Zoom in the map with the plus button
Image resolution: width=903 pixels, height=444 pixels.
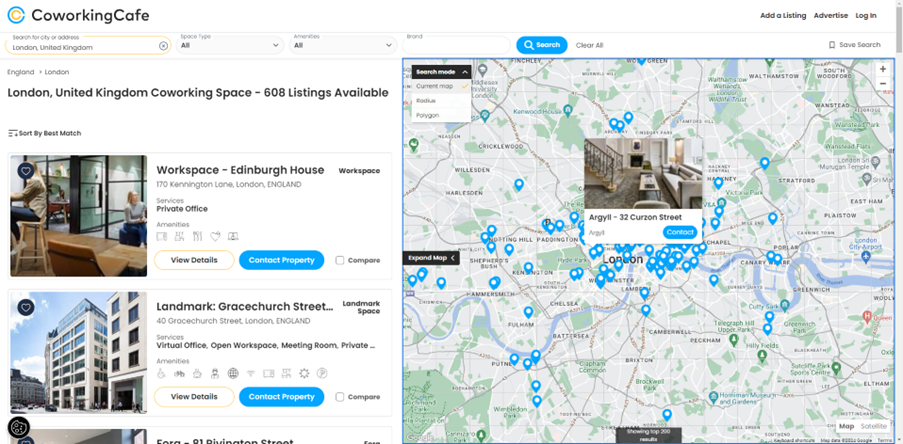[x=883, y=69]
